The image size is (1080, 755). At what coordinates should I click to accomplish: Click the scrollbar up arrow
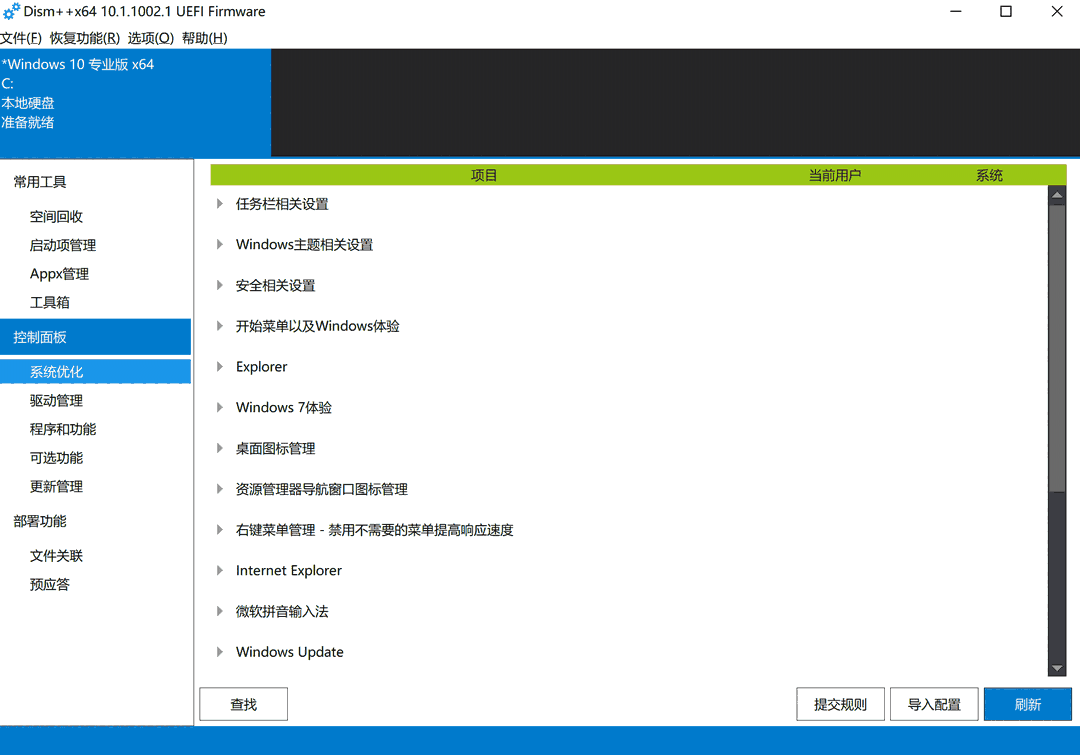[1057, 195]
